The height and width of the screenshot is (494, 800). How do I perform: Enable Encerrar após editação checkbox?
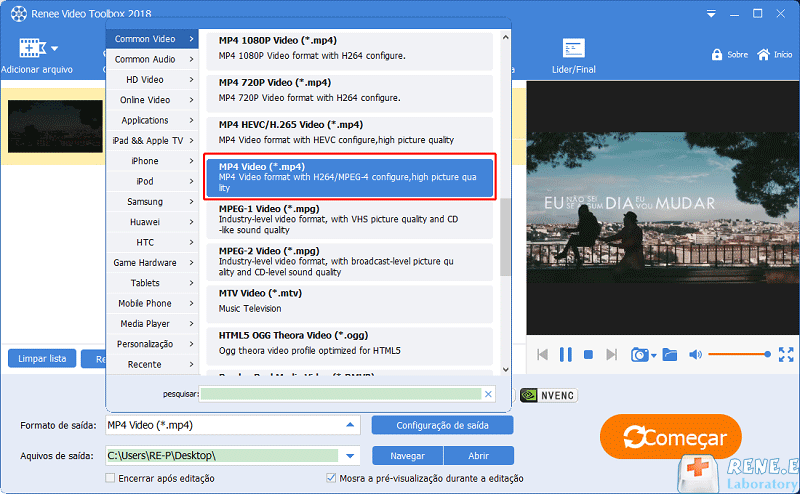tap(110, 478)
